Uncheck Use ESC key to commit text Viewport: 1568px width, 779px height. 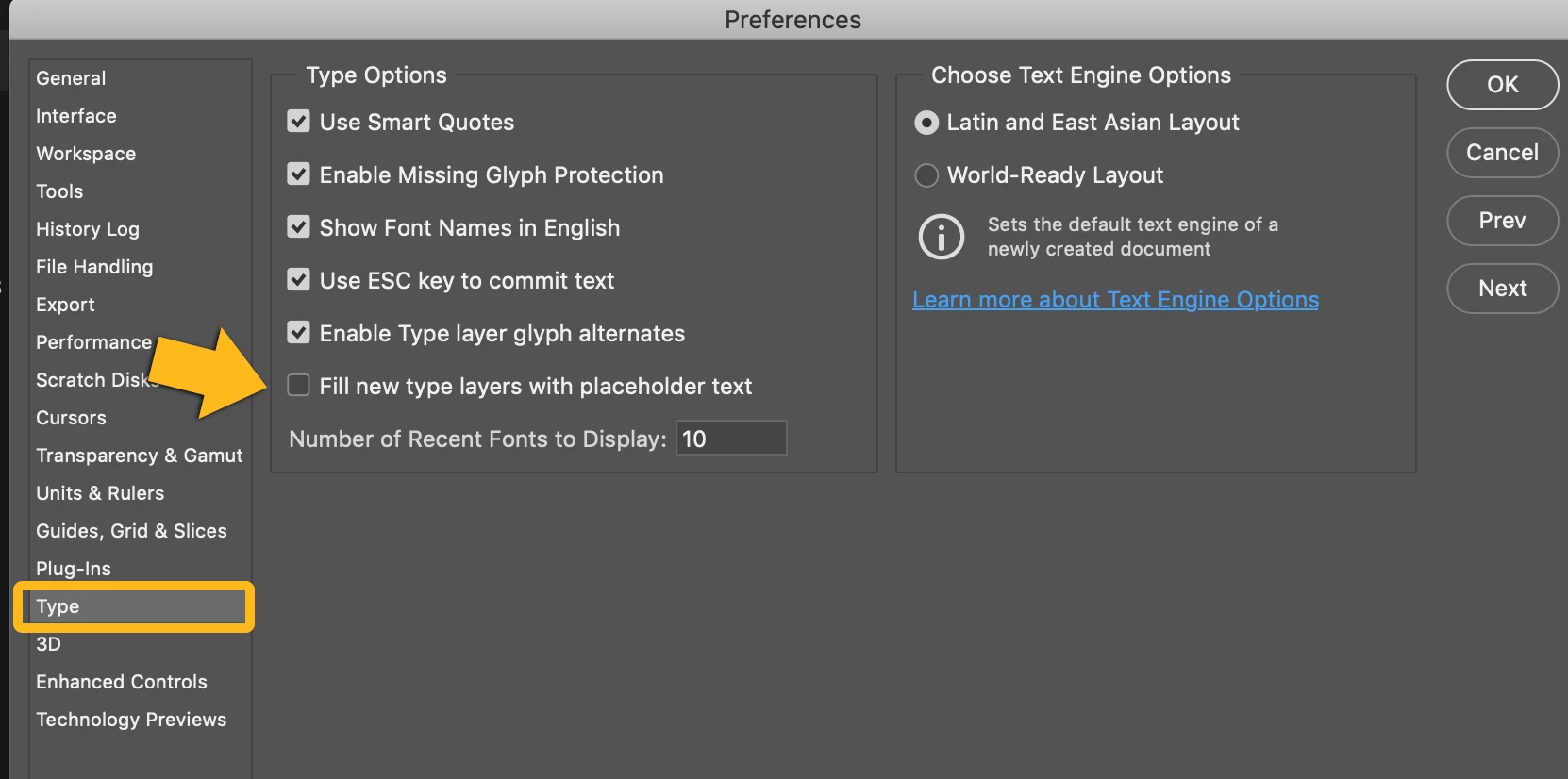[299, 280]
